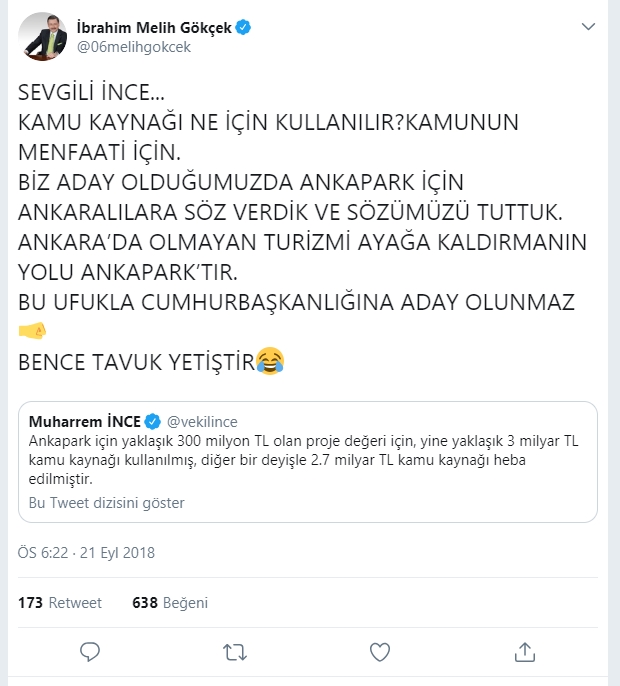Image resolution: width=620 pixels, height=686 pixels.
Task: Like the tweet with the heart icon
Action: 379,653
